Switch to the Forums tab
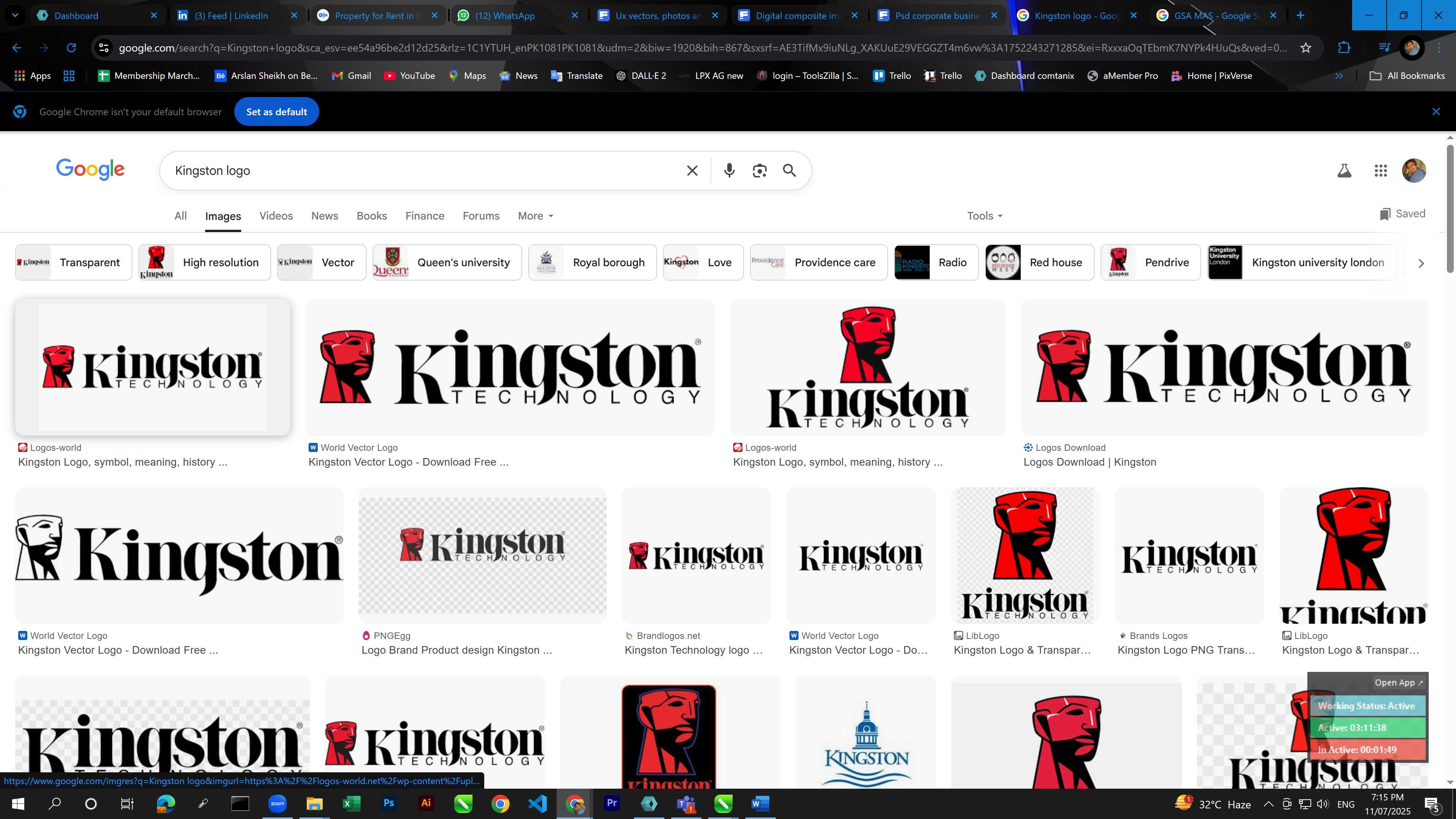Image resolution: width=1456 pixels, height=819 pixels. coord(481,216)
